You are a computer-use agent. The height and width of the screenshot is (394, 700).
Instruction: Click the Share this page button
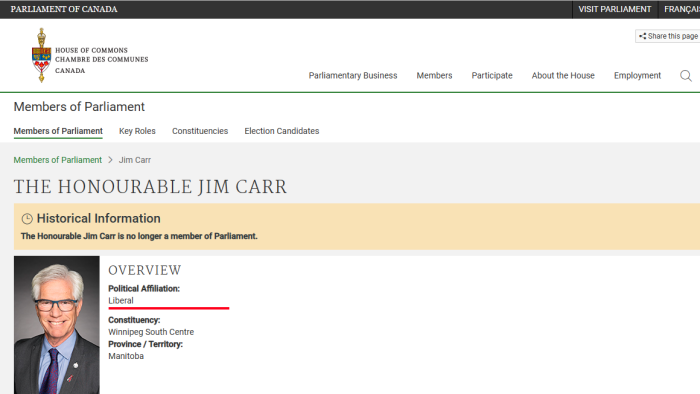click(668, 36)
